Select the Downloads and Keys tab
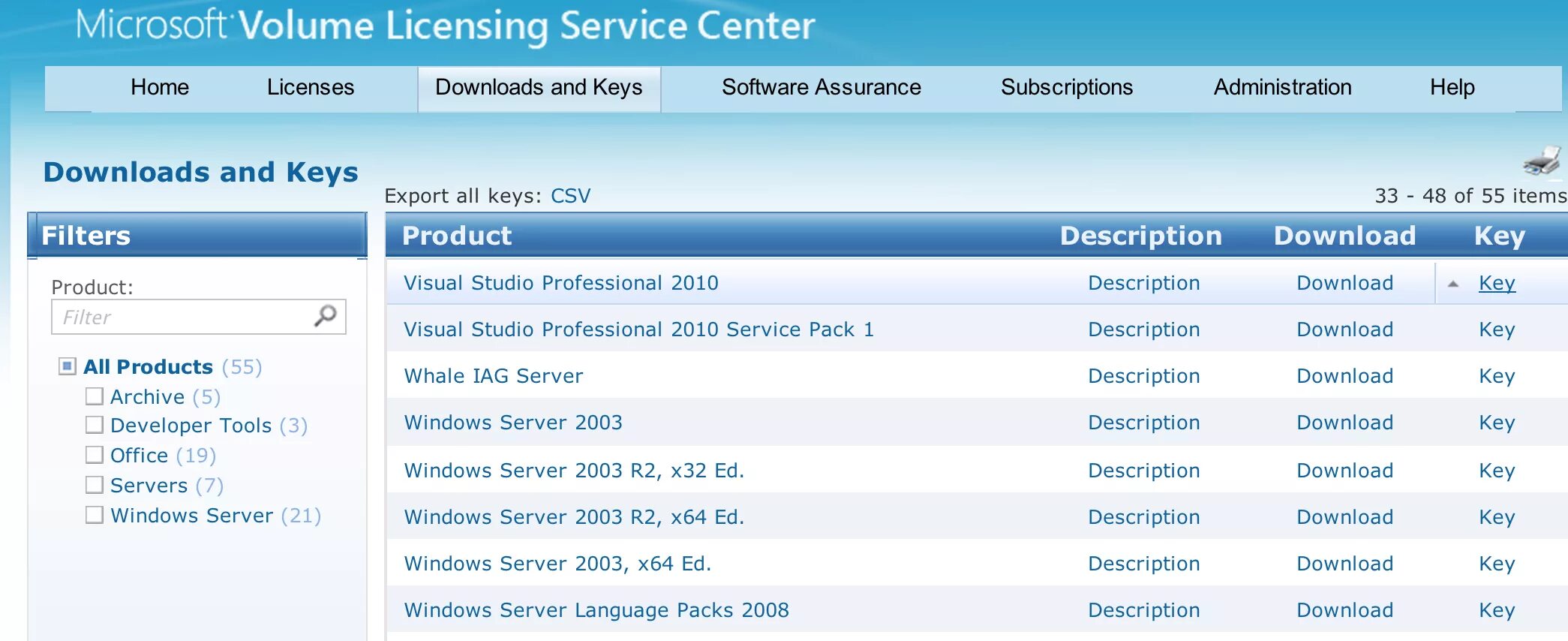 click(x=539, y=88)
